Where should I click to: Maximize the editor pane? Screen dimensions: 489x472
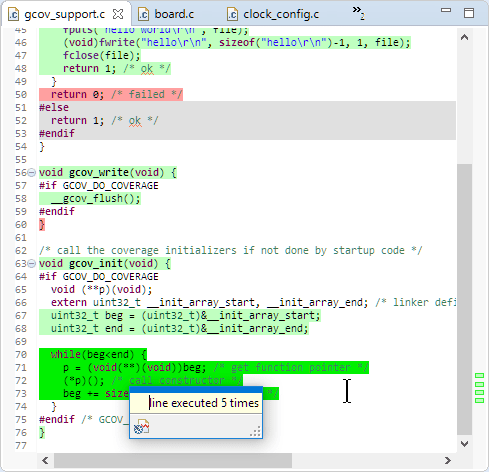469,13
